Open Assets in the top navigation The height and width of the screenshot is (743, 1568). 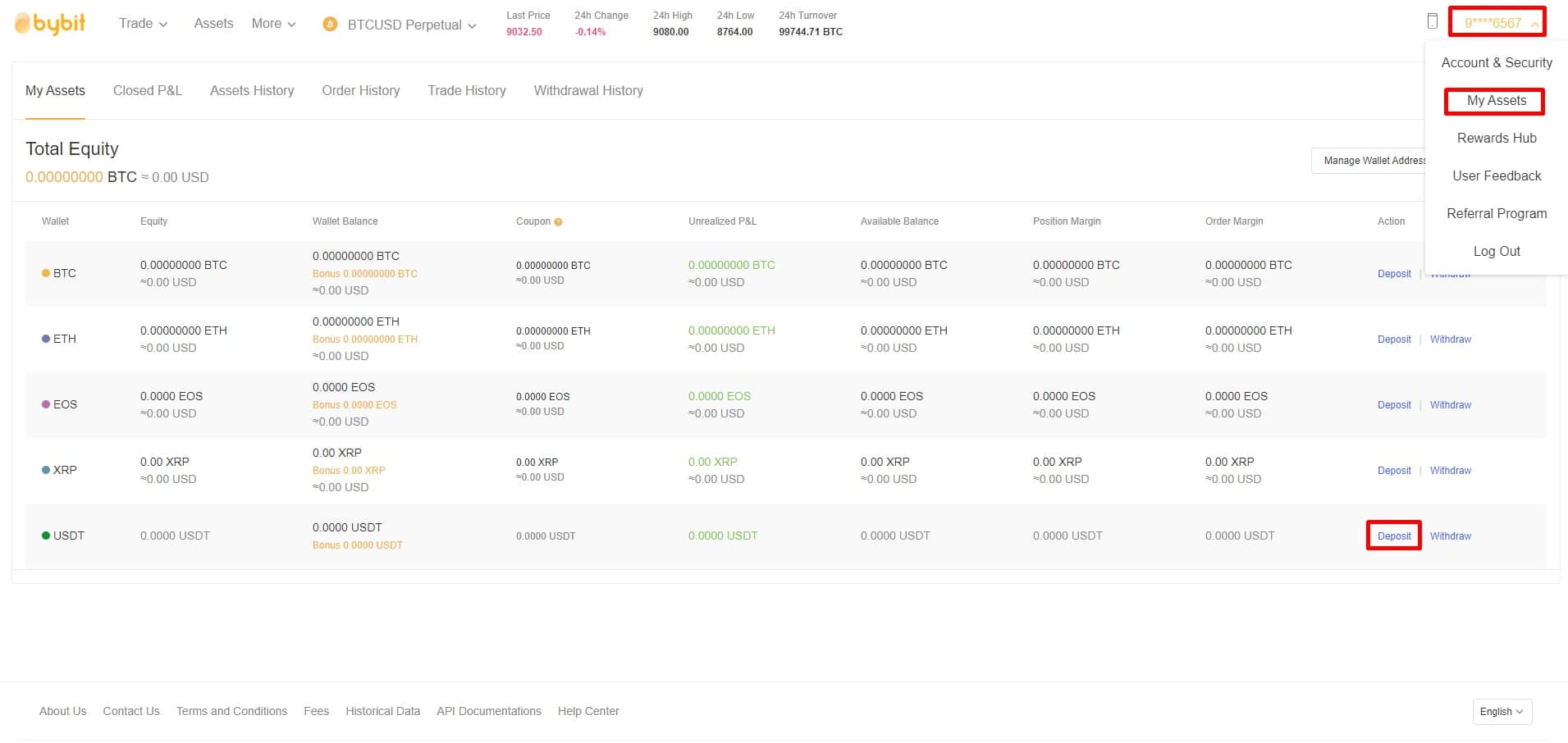[213, 24]
